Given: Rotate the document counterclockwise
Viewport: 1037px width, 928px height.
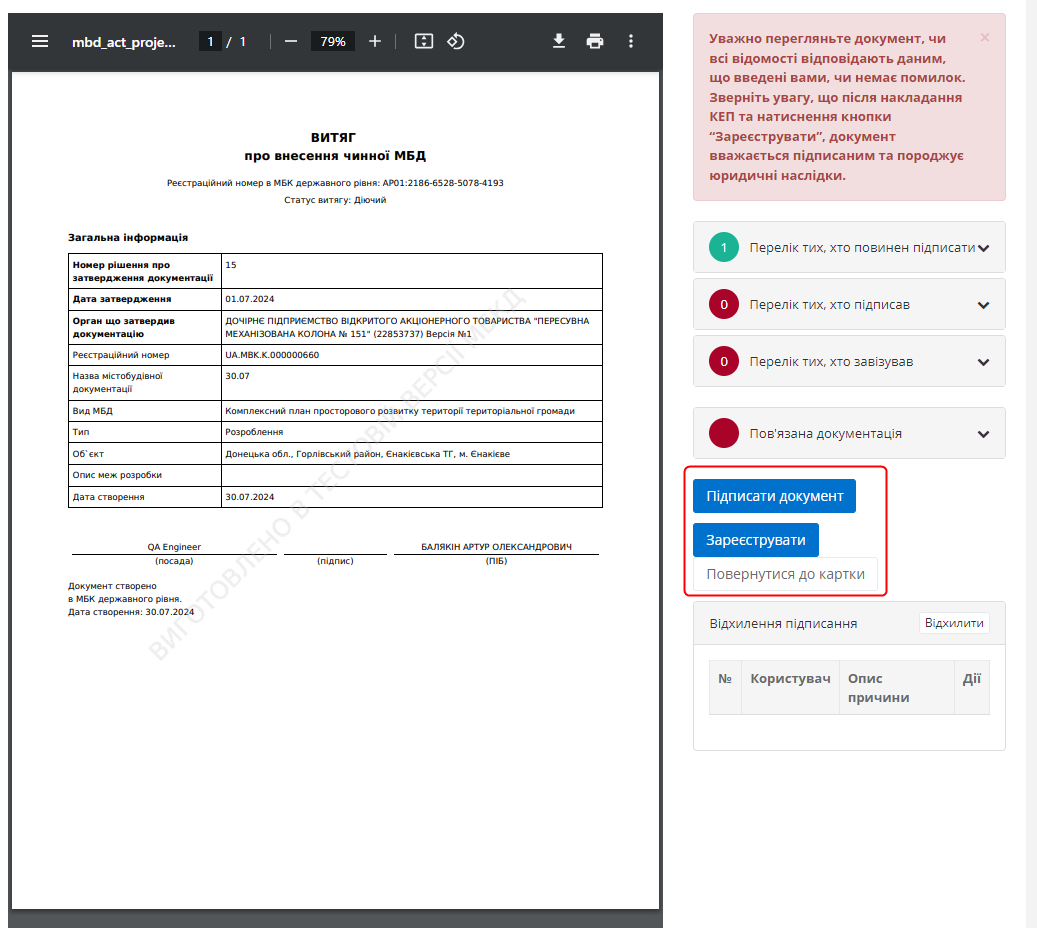Looking at the screenshot, I should tap(455, 41).
